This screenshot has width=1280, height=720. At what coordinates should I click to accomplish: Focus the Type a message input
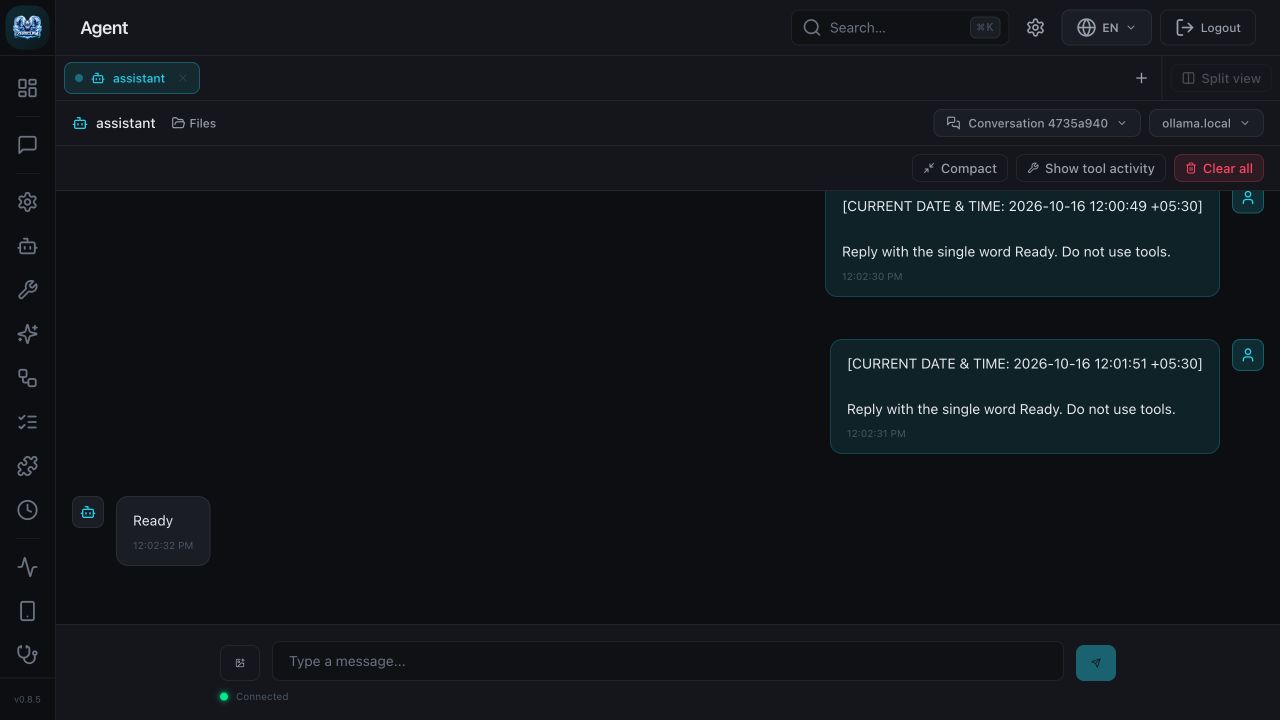[x=668, y=661]
